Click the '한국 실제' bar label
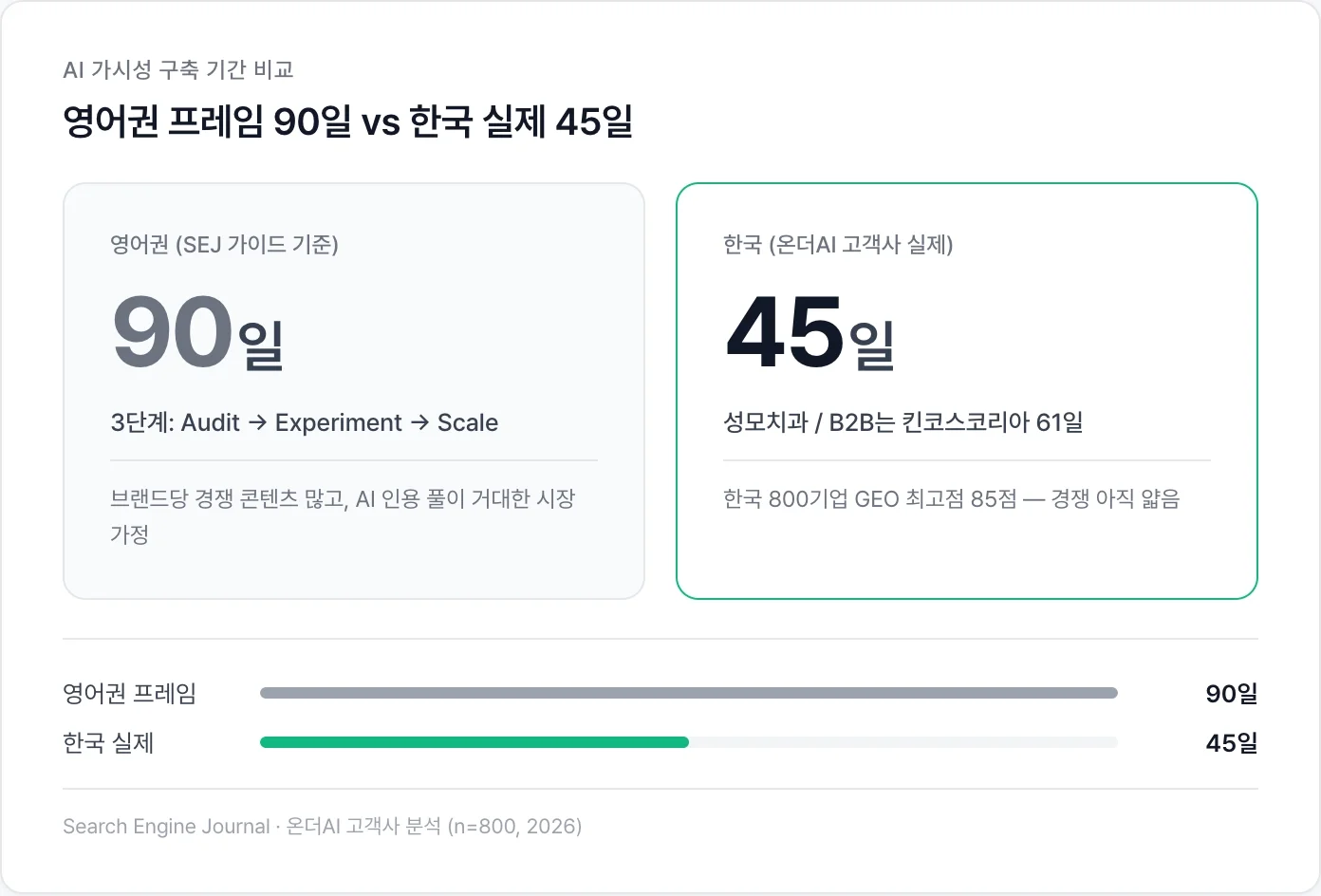Image resolution: width=1321 pixels, height=896 pixels. [108, 743]
